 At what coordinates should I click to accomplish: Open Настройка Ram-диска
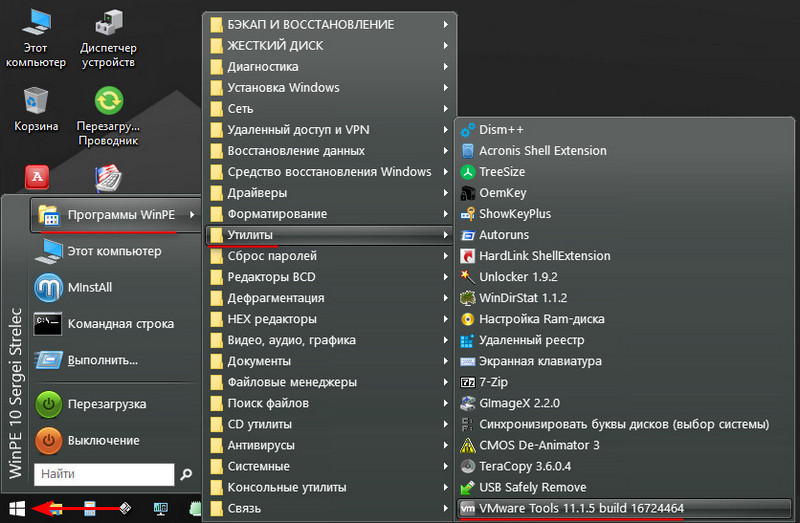[624, 319]
